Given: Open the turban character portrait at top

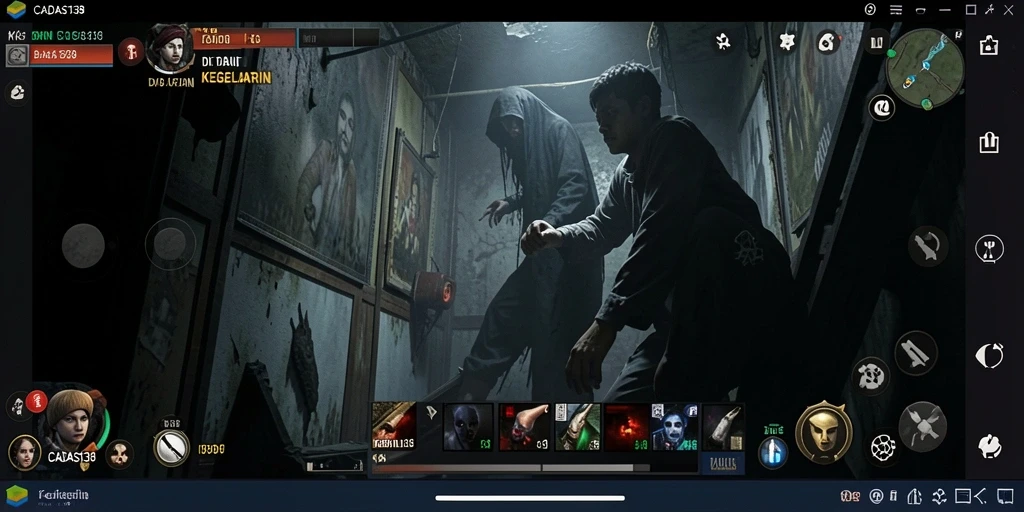Looking at the screenshot, I should click(170, 48).
